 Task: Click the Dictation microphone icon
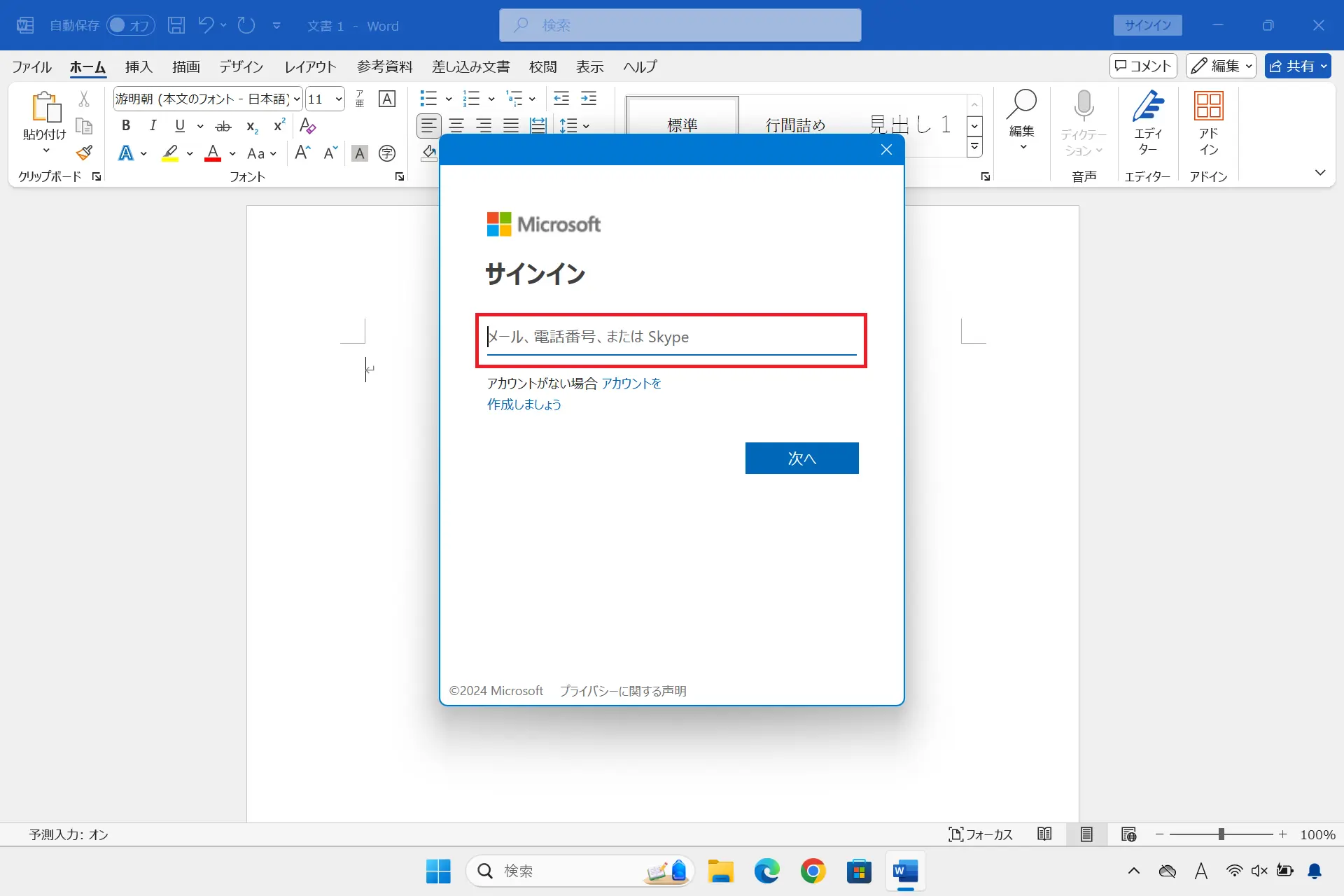[x=1084, y=105]
